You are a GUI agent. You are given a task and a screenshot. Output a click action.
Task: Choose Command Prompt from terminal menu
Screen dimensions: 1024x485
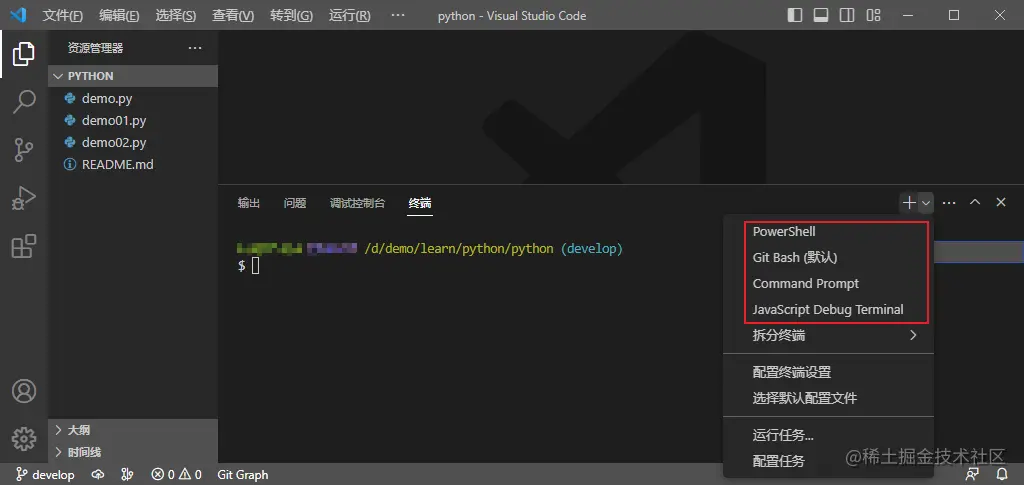click(829, 284)
